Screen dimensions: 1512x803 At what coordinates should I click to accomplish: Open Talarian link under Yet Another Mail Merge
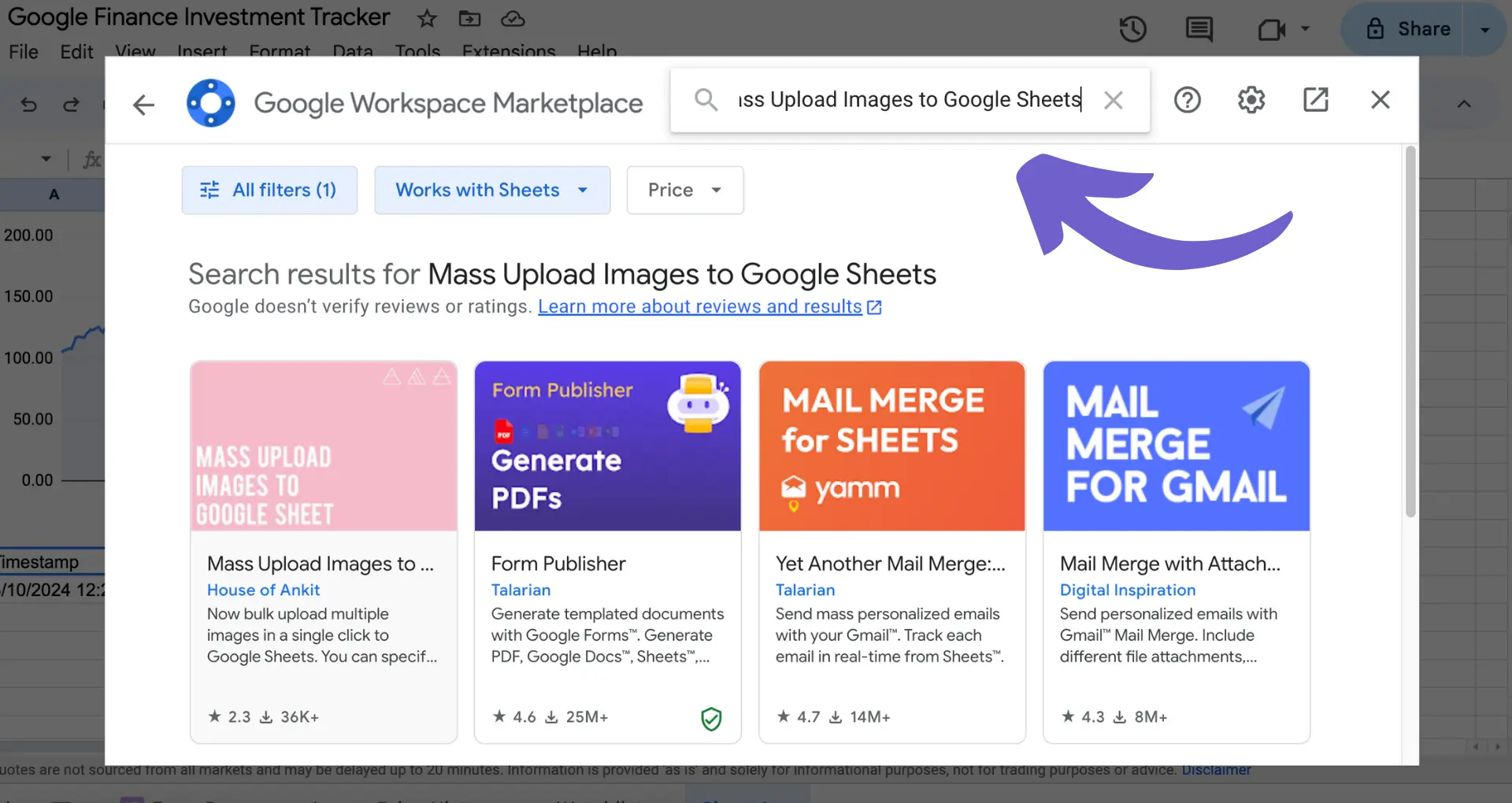(805, 590)
